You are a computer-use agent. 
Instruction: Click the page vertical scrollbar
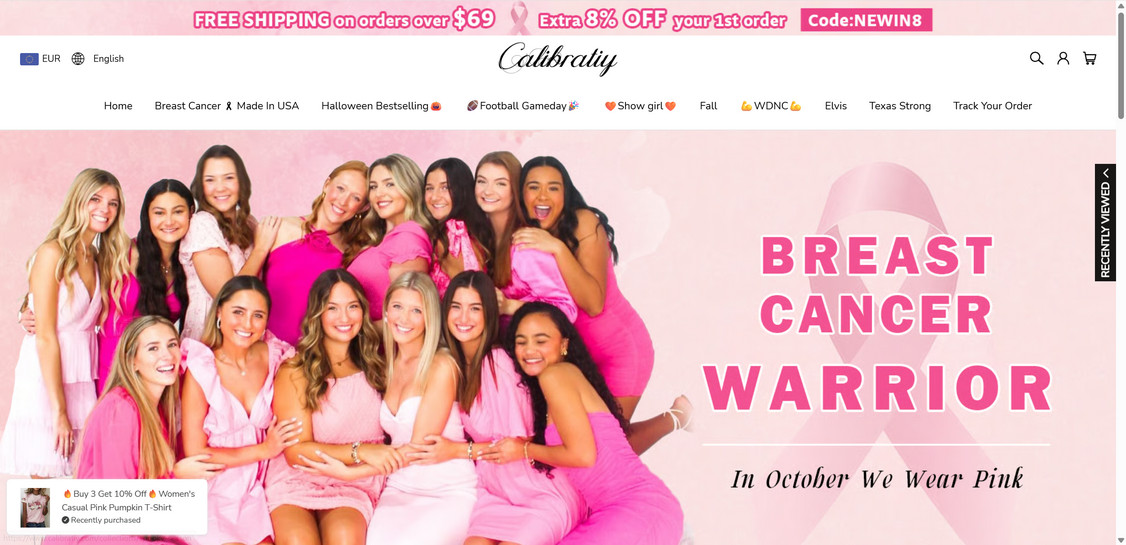pyautogui.click(x=1120, y=65)
